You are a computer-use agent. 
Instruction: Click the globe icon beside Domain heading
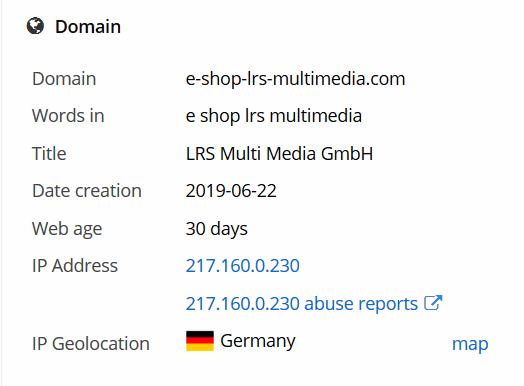tap(35, 26)
